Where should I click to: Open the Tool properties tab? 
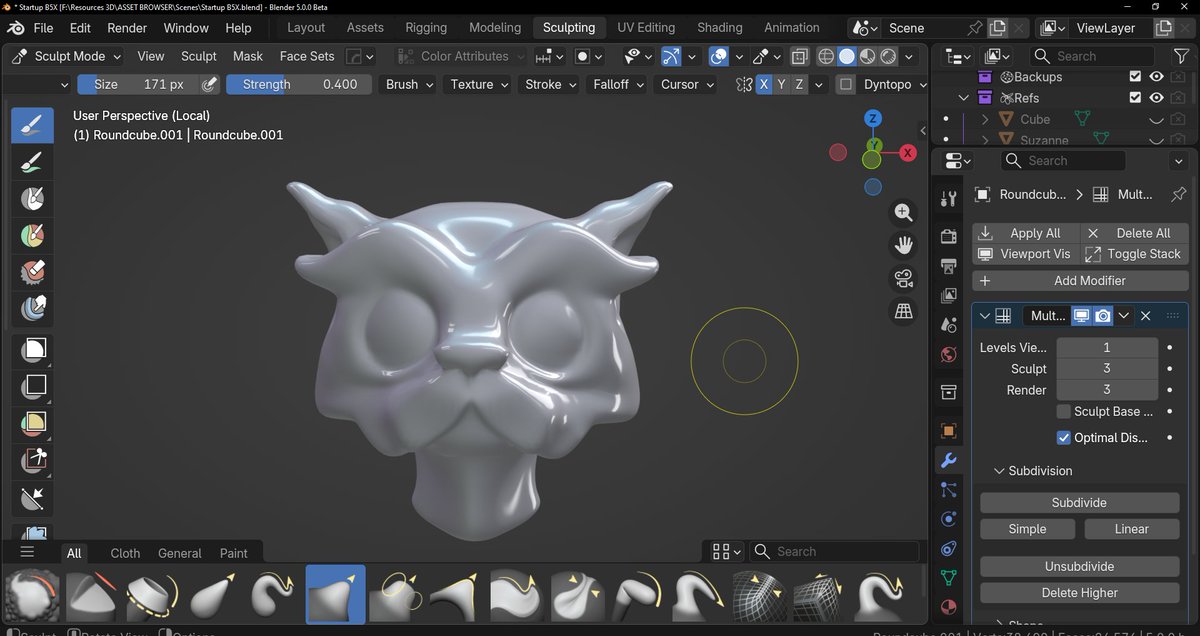(x=949, y=200)
